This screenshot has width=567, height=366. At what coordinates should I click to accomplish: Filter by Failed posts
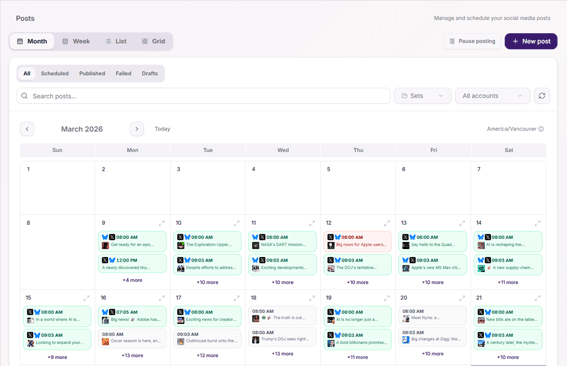123,73
